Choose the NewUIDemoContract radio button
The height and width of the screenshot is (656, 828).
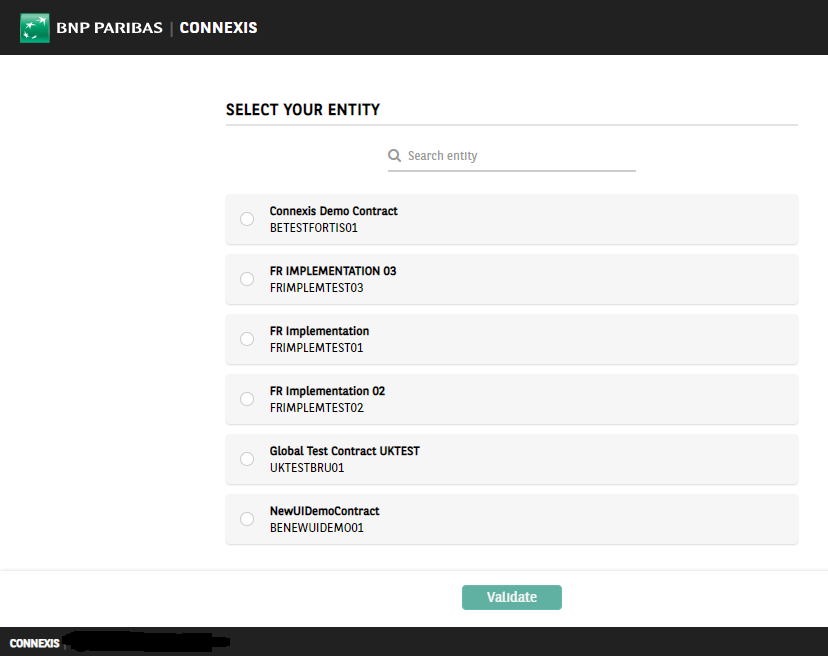pos(247,519)
